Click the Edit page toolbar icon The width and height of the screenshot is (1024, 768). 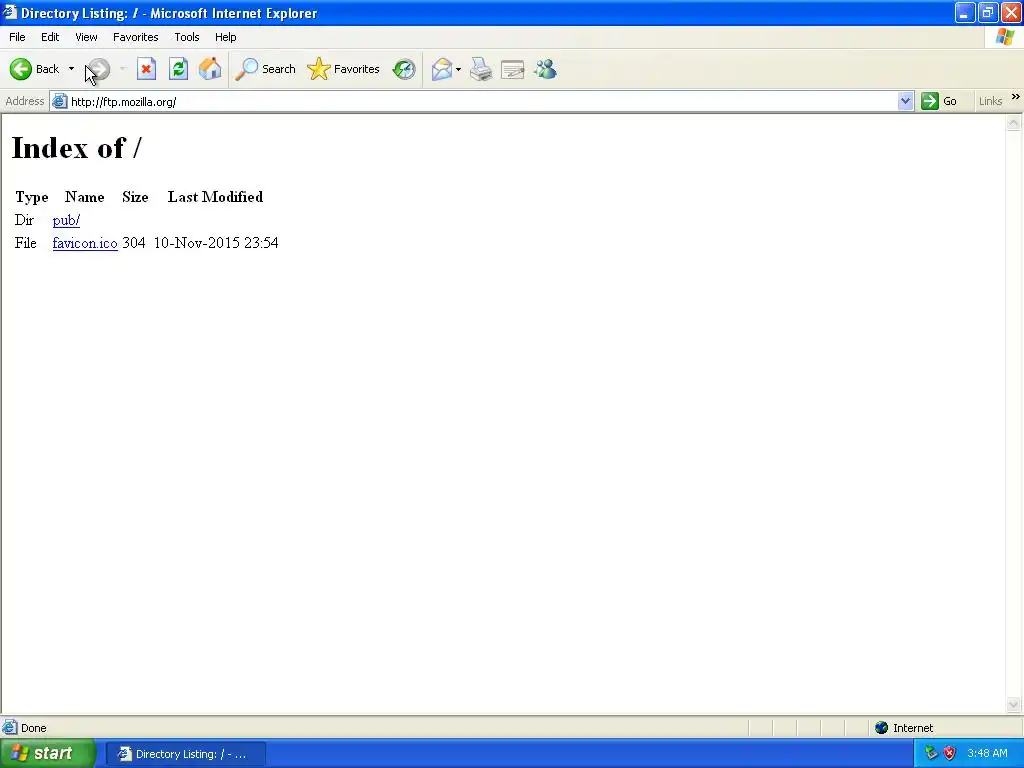pyautogui.click(x=513, y=69)
